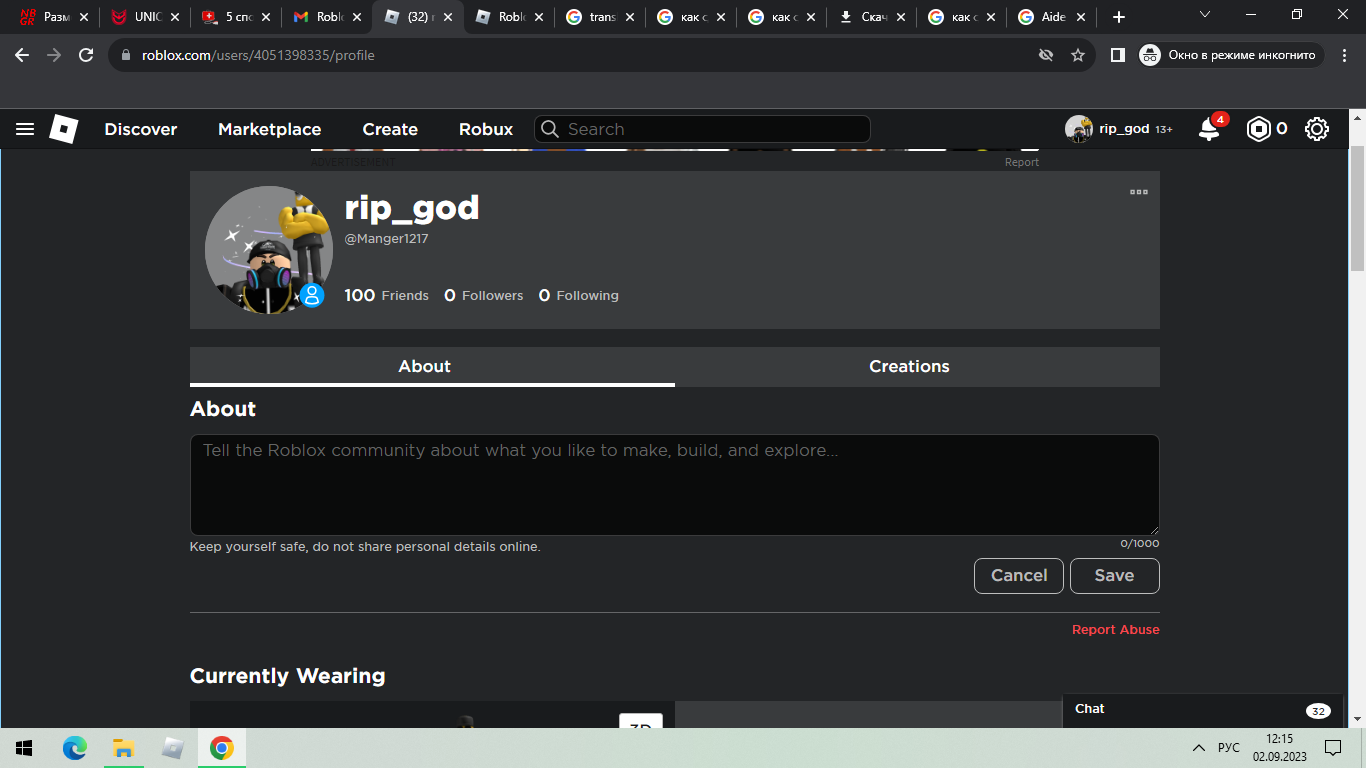Click the third-party cookies blocked eye icon

point(1046,55)
